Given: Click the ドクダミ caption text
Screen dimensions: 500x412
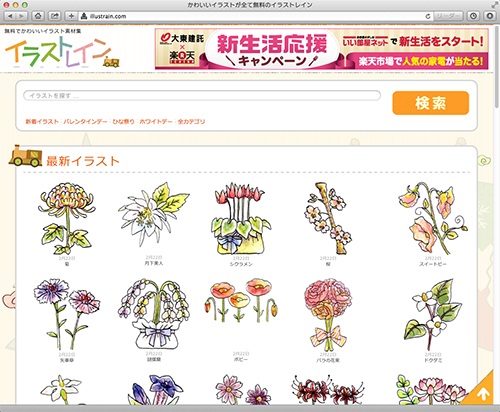Looking at the screenshot, I should tap(433, 360).
